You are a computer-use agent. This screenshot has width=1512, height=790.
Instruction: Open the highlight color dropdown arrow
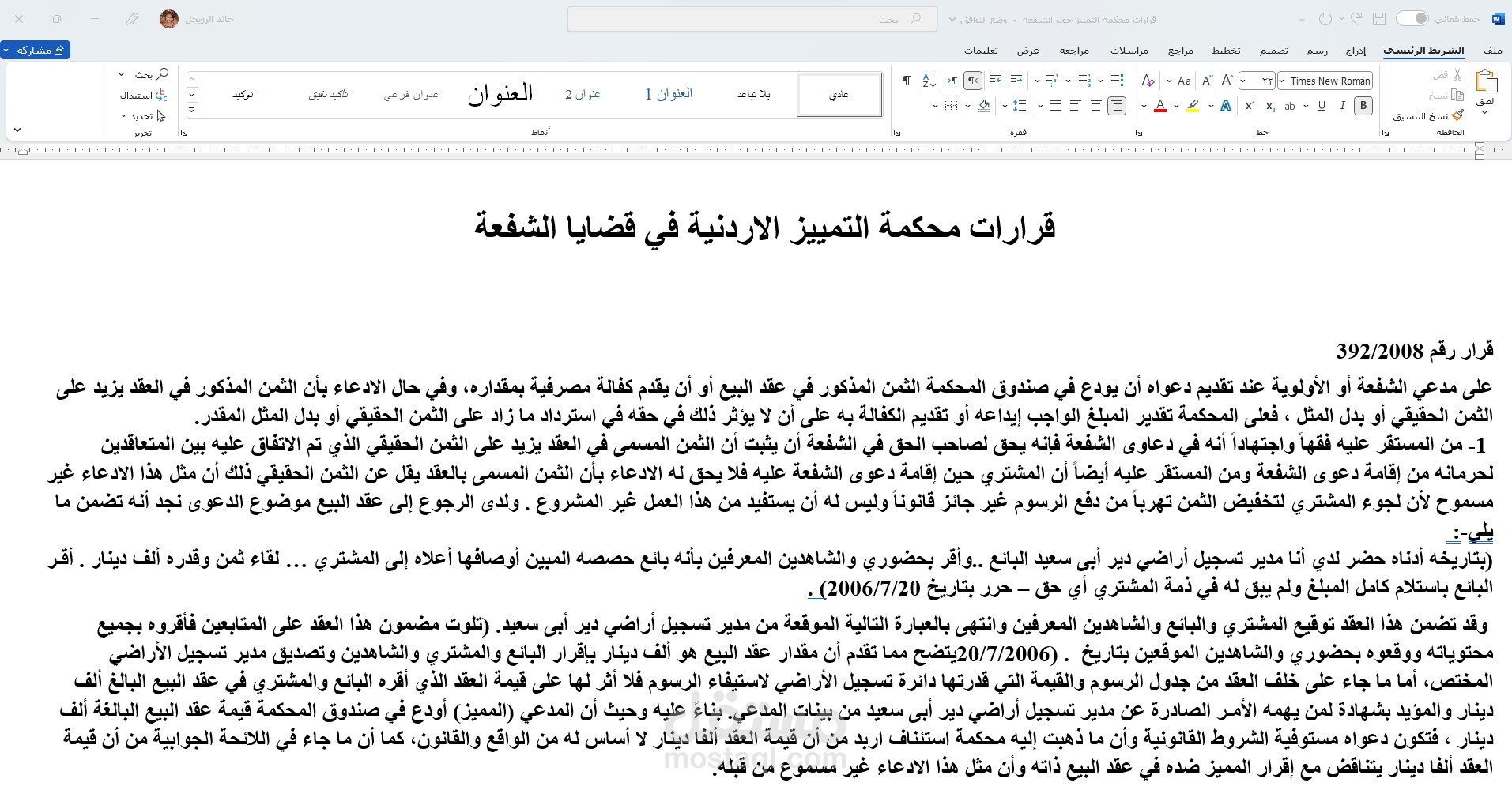click(1176, 106)
